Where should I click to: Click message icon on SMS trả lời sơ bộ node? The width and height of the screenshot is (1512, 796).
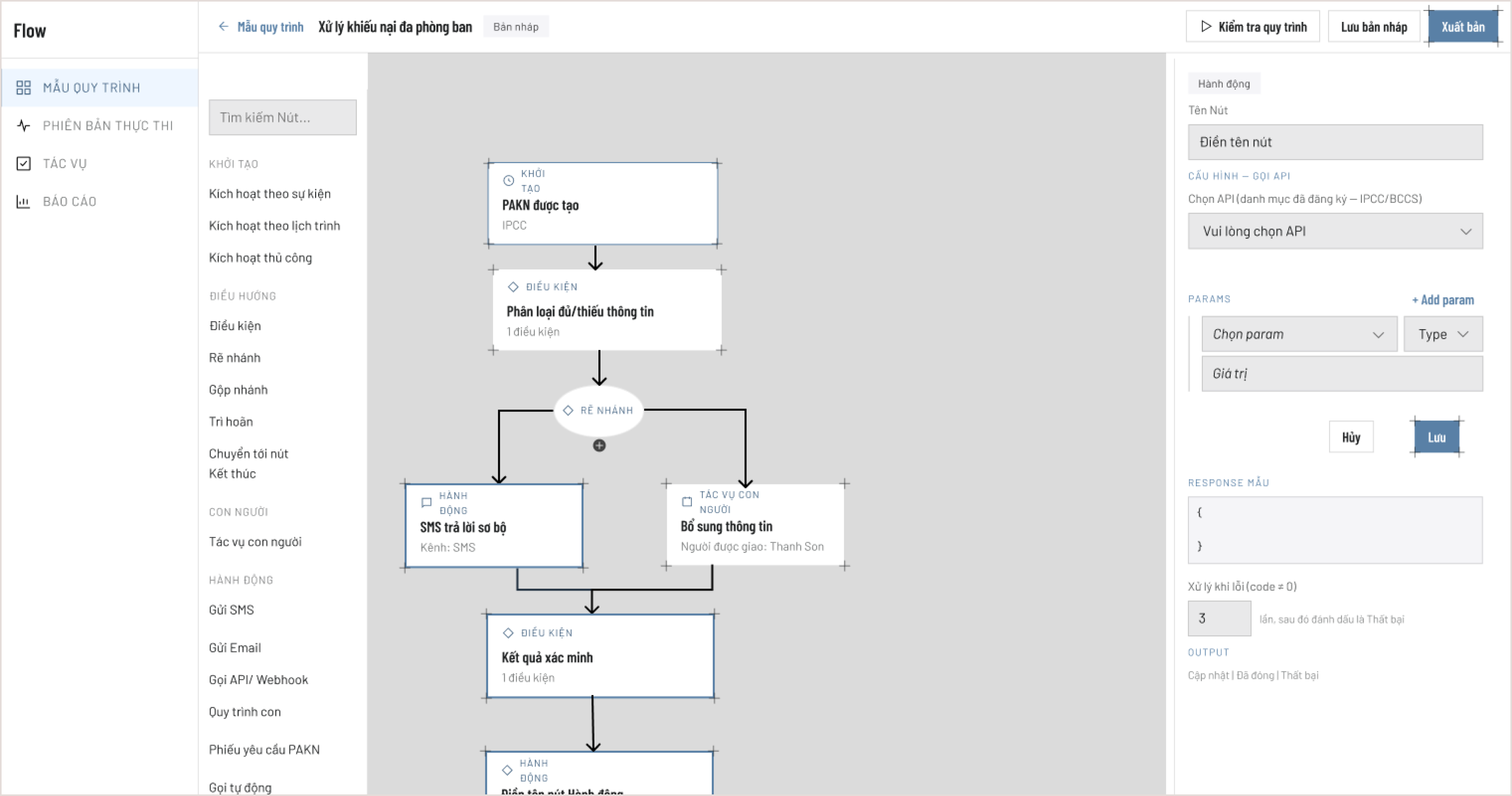[427, 503]
